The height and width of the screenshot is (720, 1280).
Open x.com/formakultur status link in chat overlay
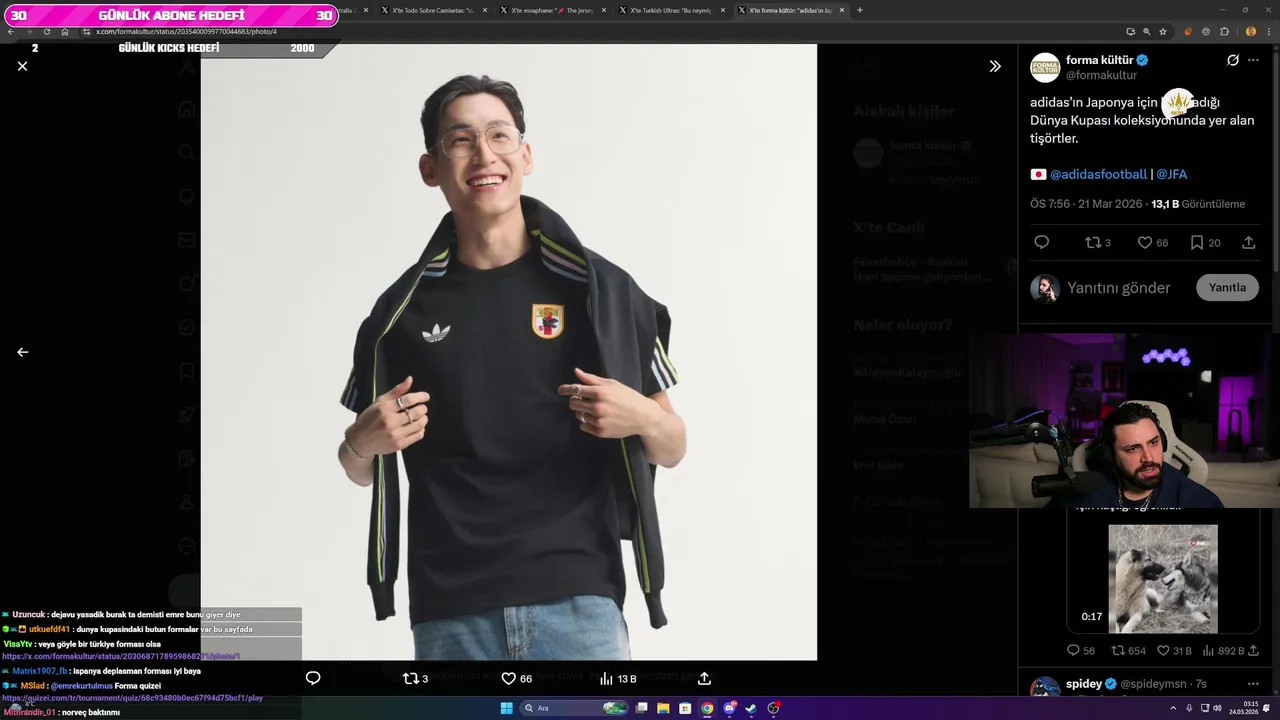(x=122, y=656)
